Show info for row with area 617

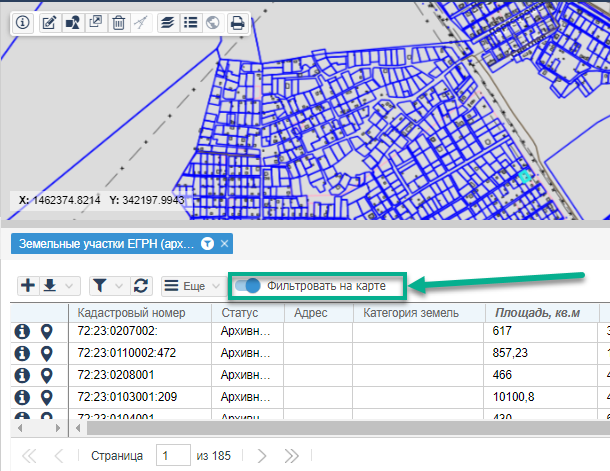(22, 331)
